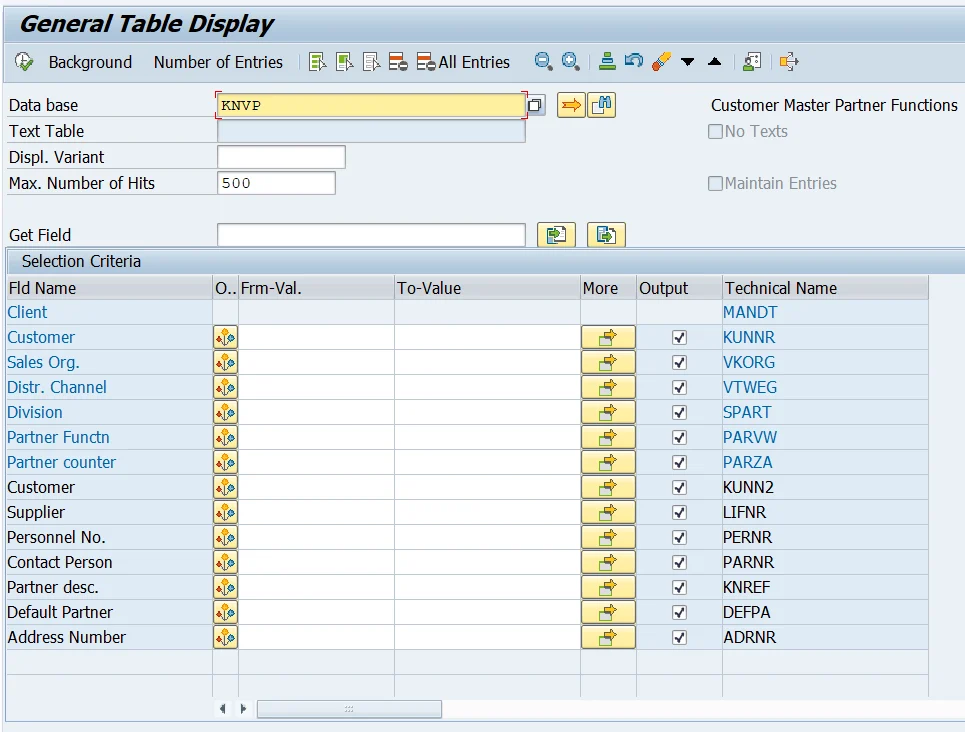Click the orange export arrow icon in toolbar
965x732 pixels.
789,62
